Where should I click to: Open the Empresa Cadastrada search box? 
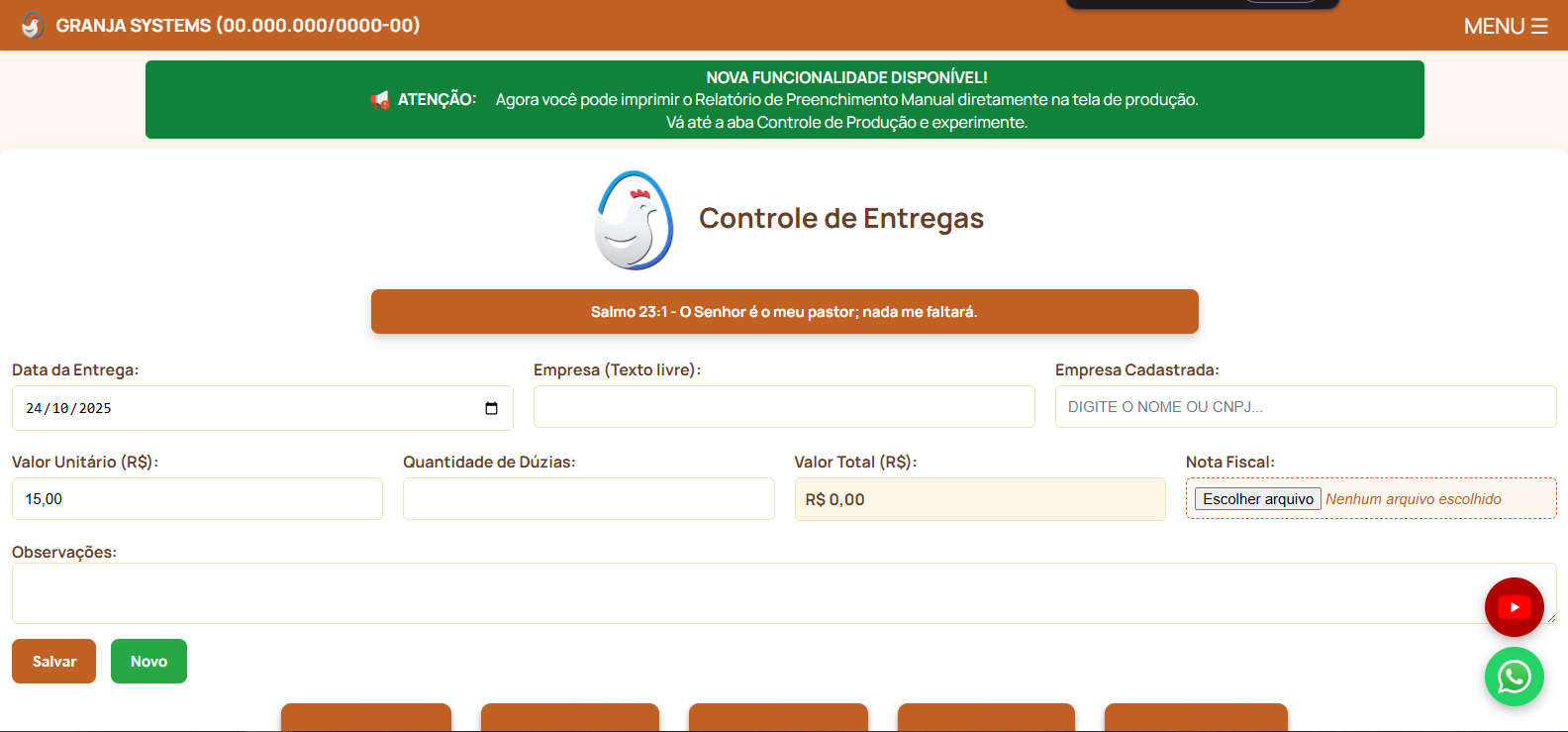tap(1305, 407)
